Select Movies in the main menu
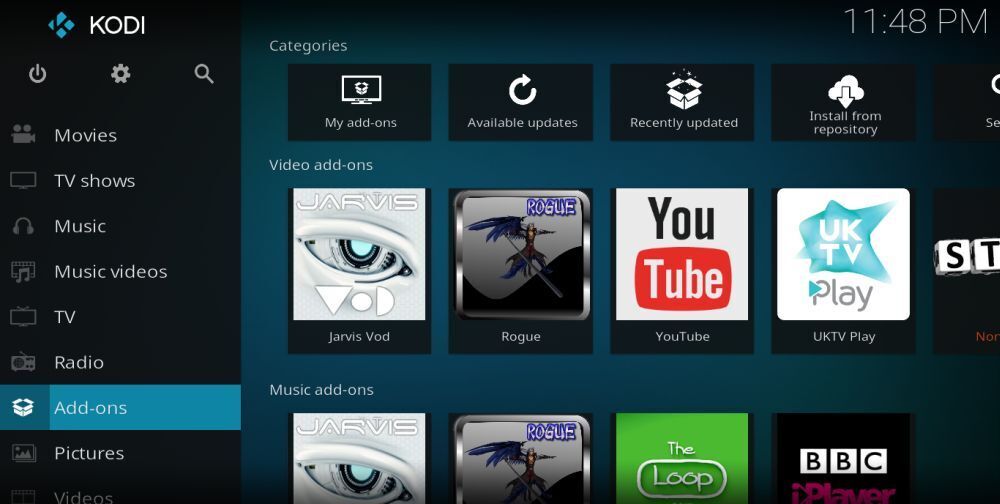1000x504 pixels. pos(121,135)
